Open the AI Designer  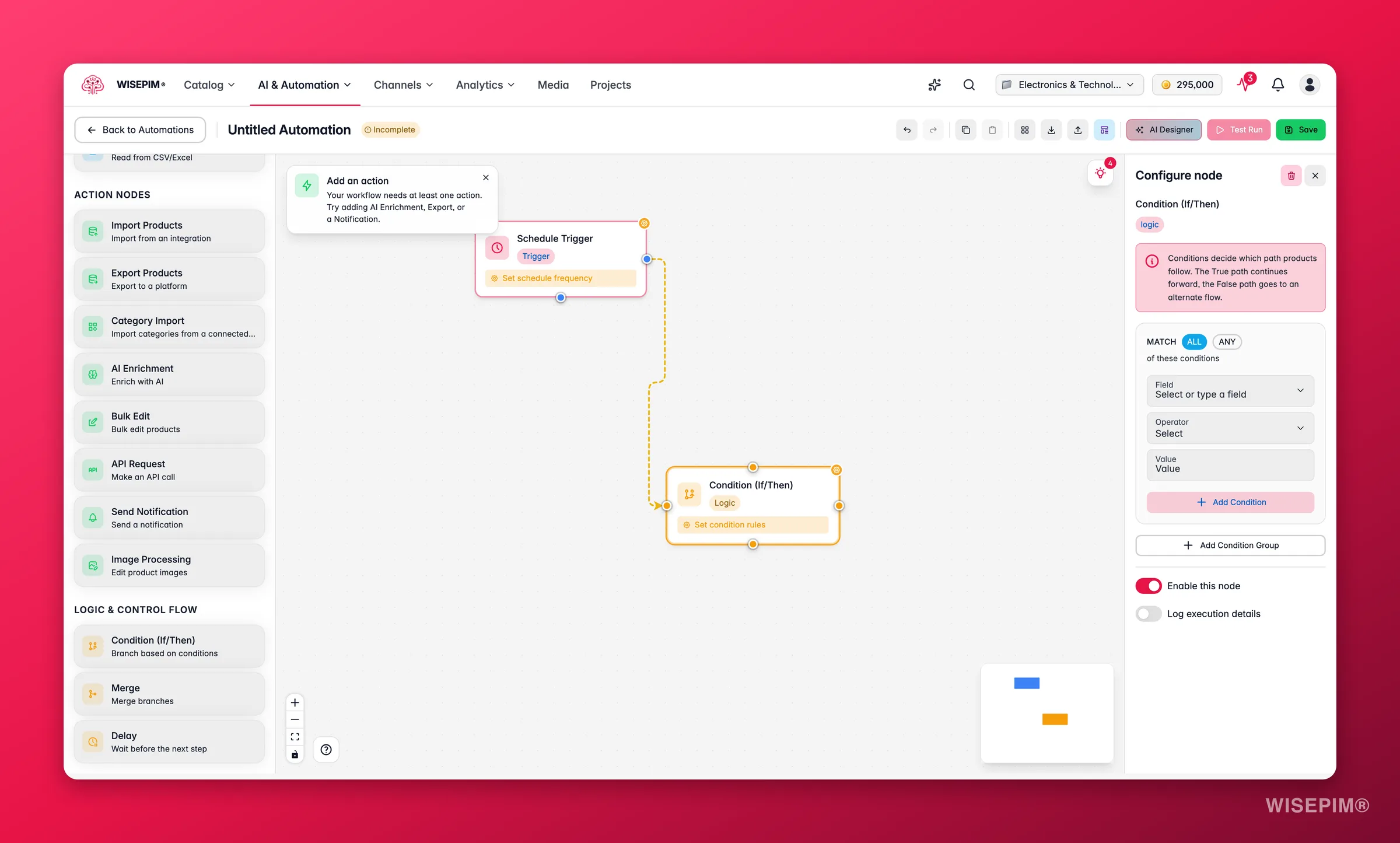pyautogui.click(x=1164, y=130)
